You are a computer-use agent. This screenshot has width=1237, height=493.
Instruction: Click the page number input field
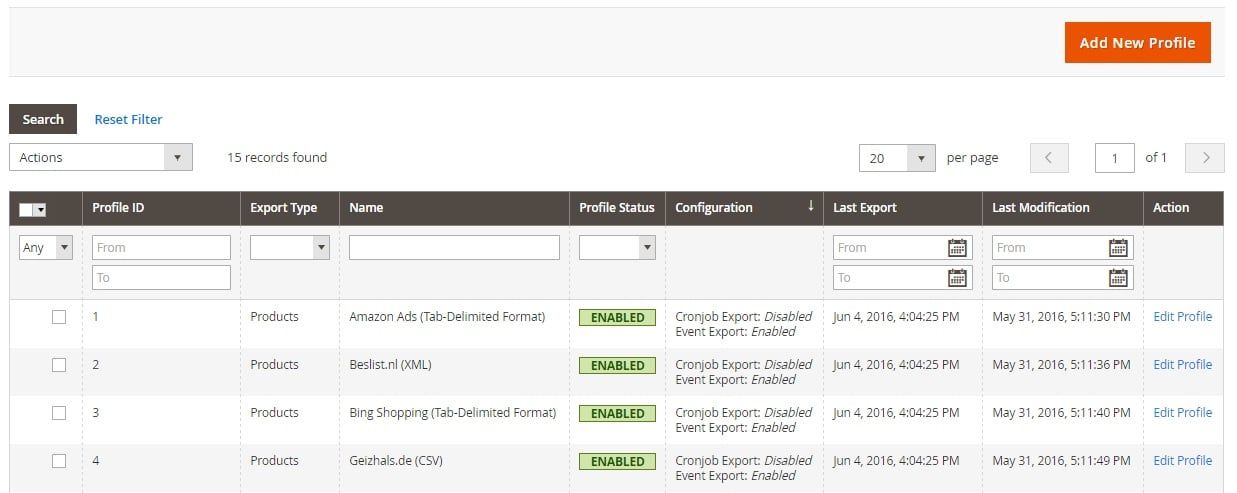(x=1115, y=158)
